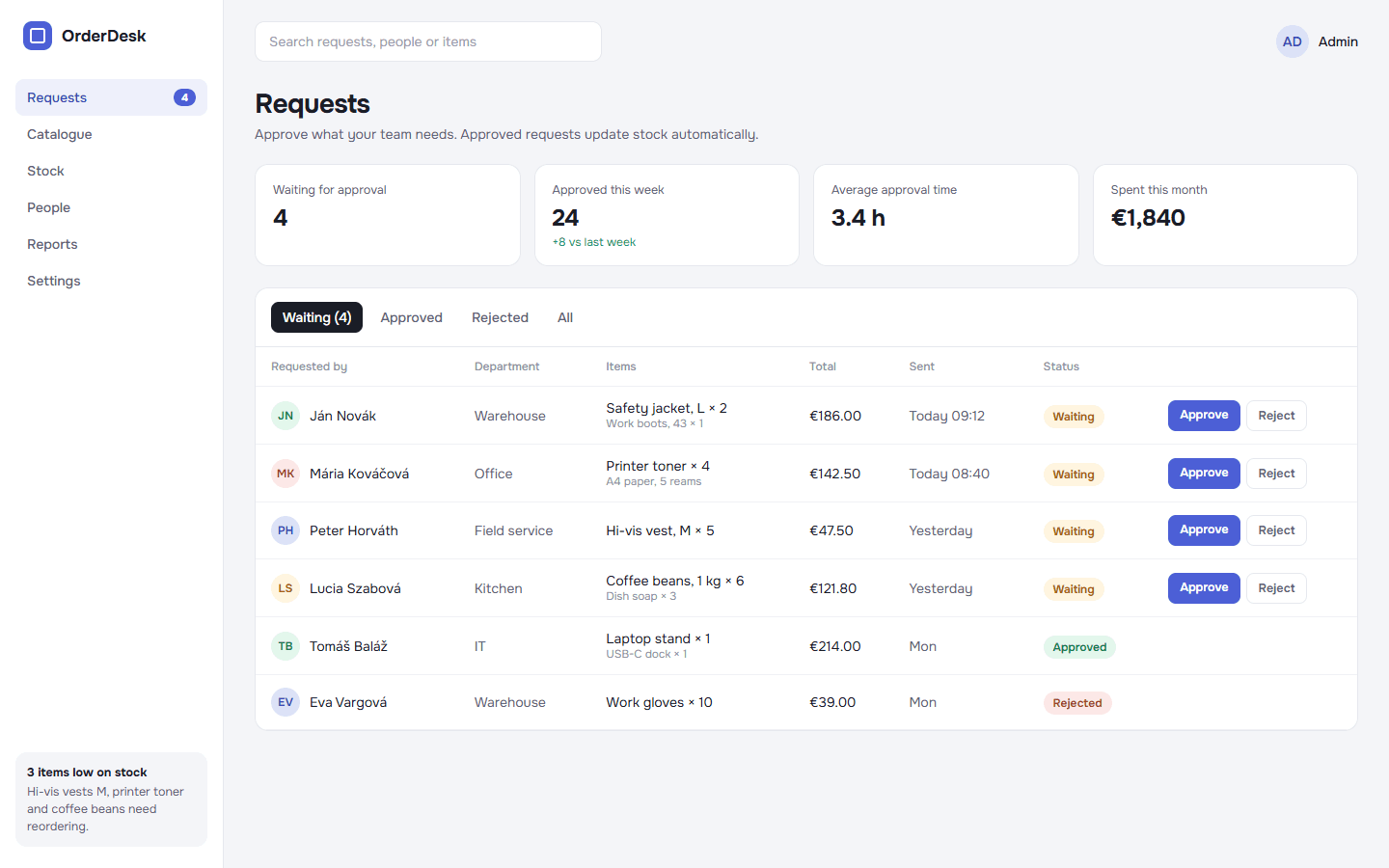Screen dimensions: 1389x868
Task: Focus the search requests field
Action: click(428, 41)
